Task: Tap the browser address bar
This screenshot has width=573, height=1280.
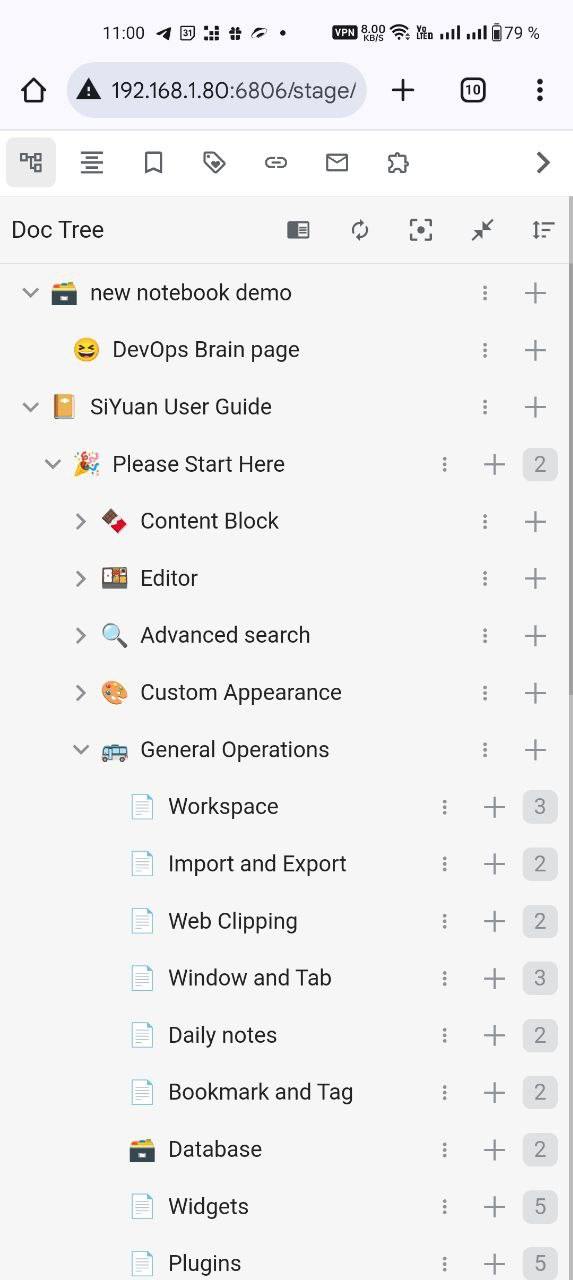Action: coord(217,90)
